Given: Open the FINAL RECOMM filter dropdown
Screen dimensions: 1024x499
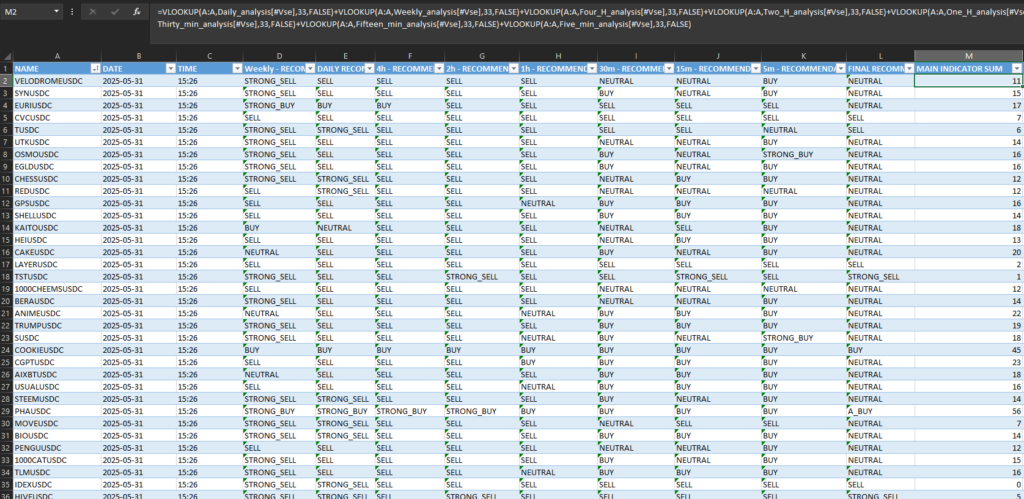Looking at the screenshot, I should pyautogui.click(x=909, y=69).
